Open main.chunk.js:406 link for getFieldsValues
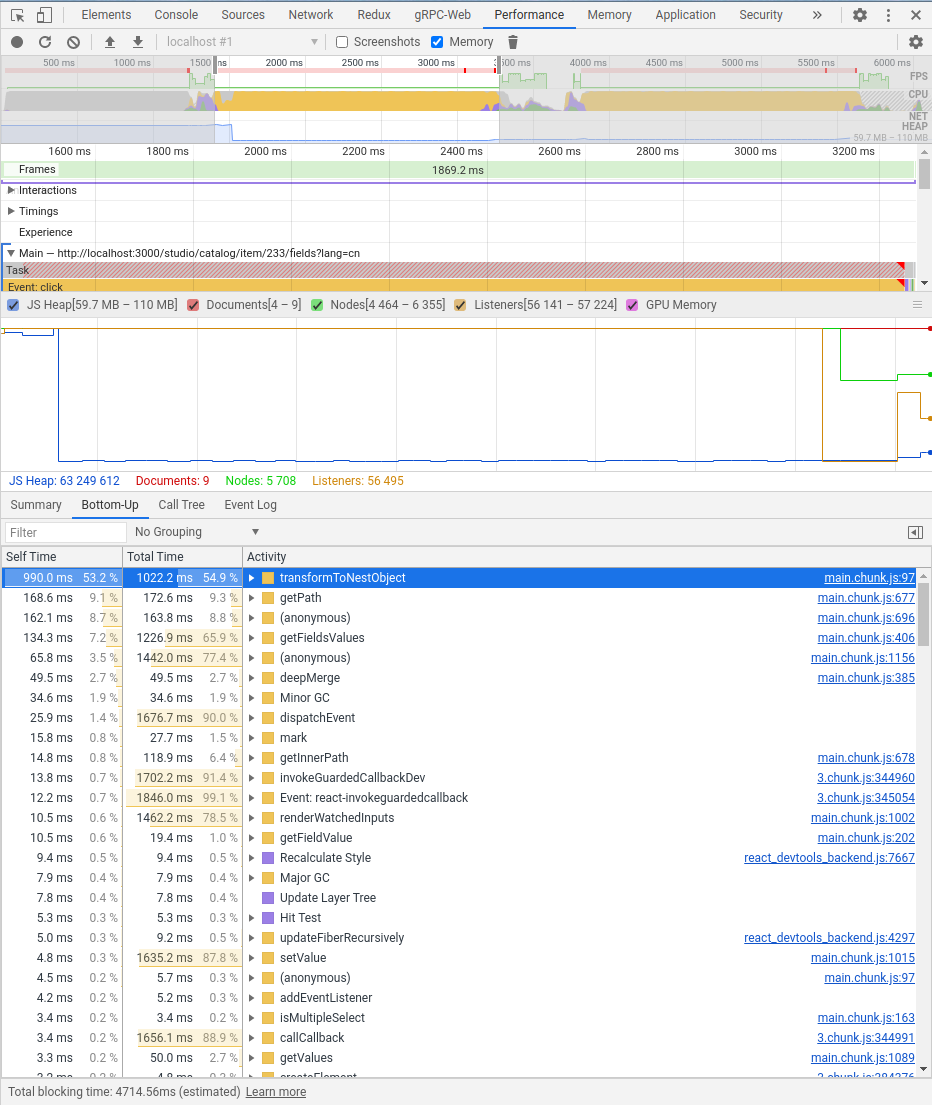 866,638
